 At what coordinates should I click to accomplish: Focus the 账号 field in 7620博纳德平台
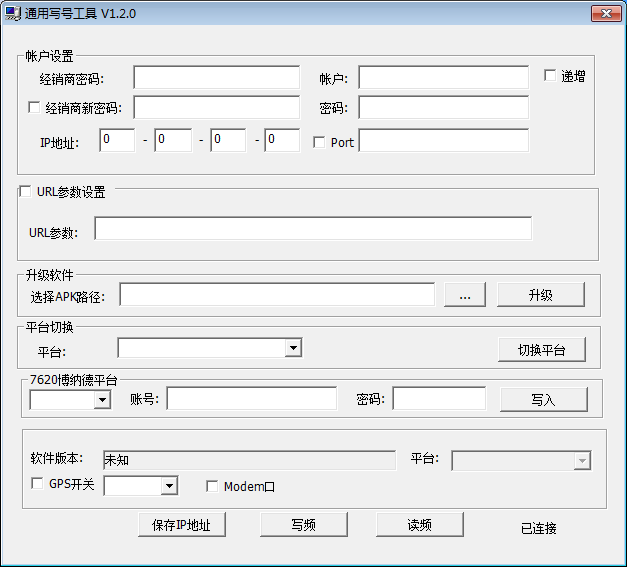pyautogui.click(x=252, y=398)
